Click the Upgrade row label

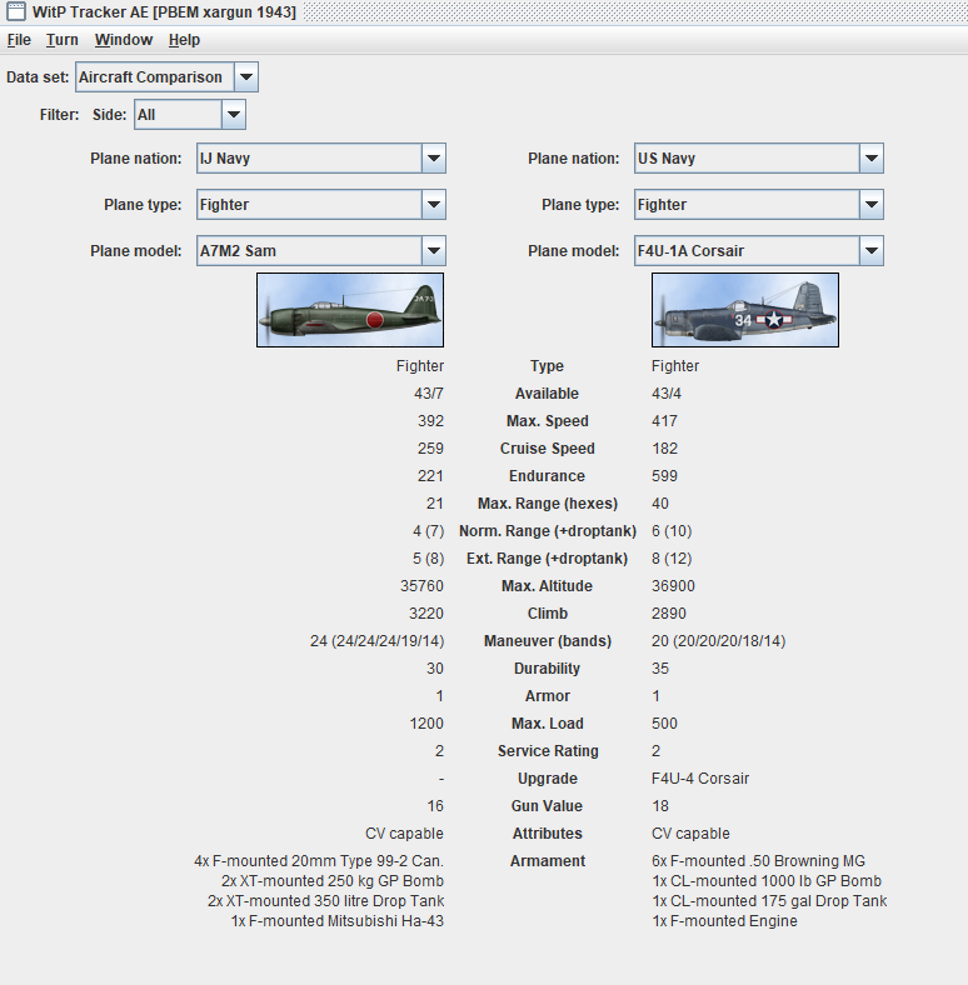(x=547, y=779)
